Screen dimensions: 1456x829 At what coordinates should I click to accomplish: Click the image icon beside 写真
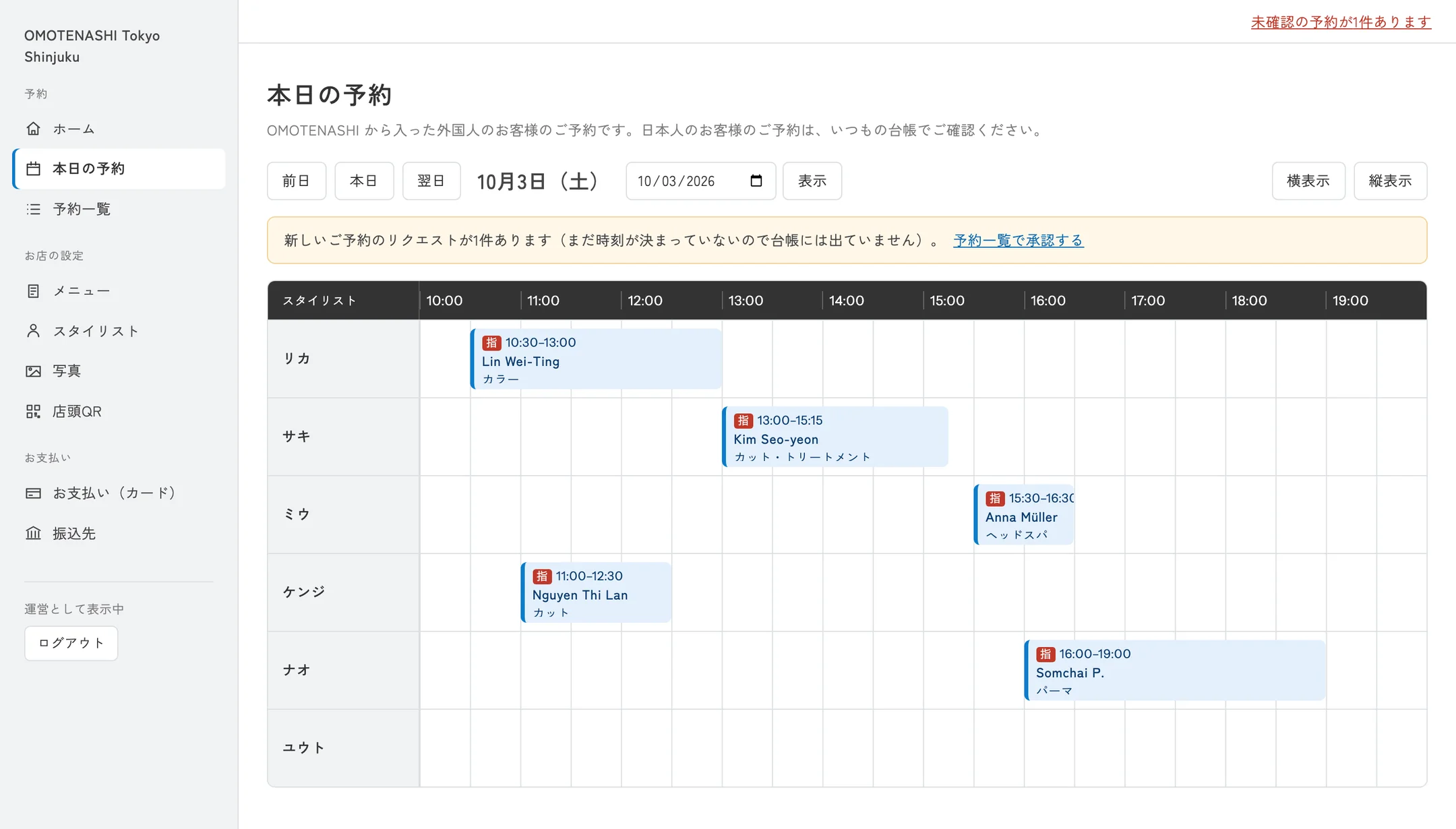point(33,371)
